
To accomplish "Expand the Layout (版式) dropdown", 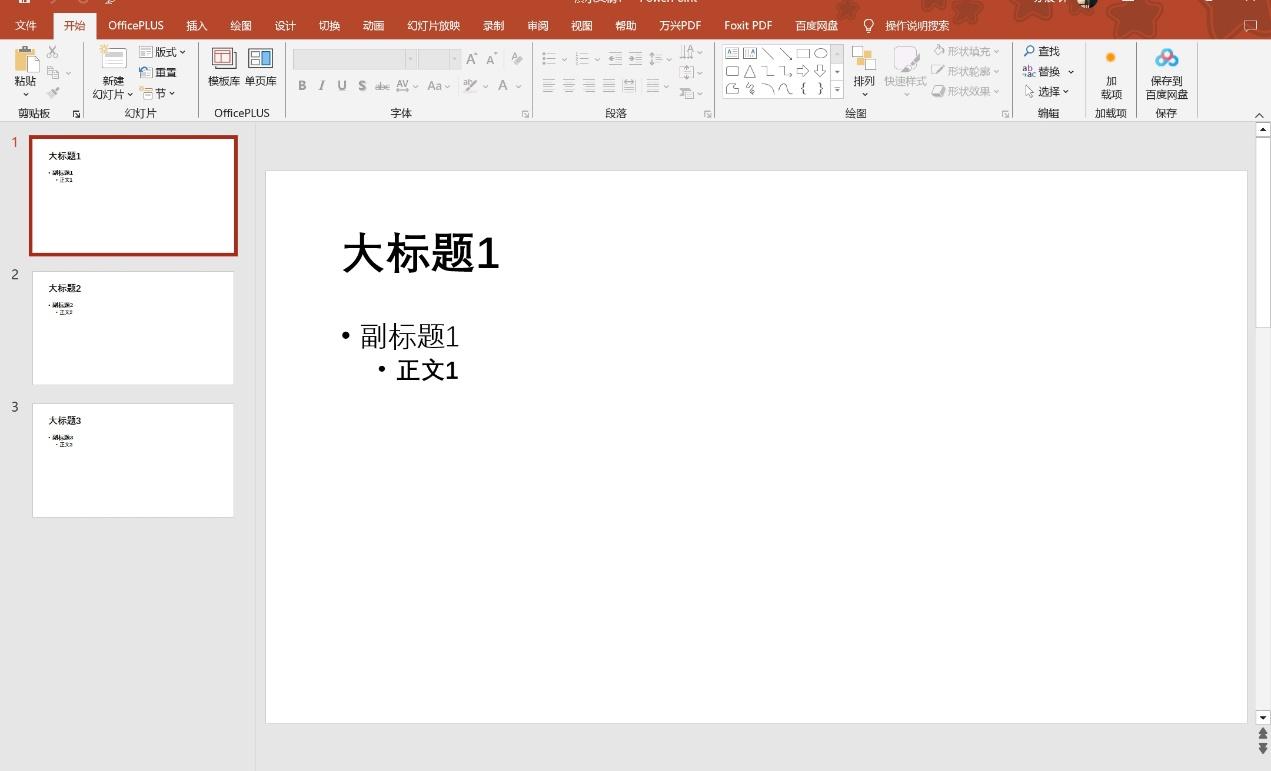I will click(162, 52).
